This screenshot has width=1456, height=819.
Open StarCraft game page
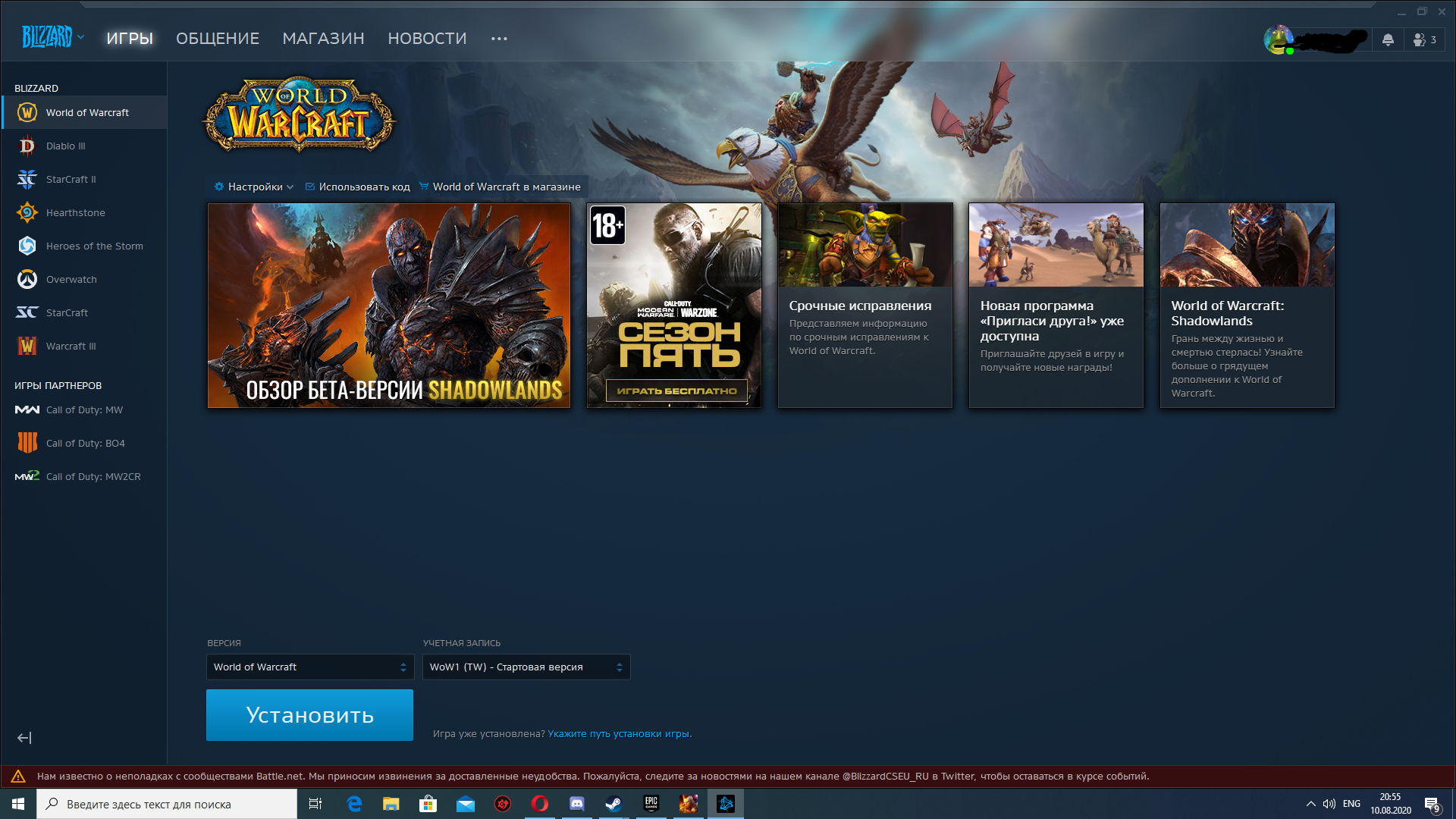pyautogui.click(x=83, y=312)
